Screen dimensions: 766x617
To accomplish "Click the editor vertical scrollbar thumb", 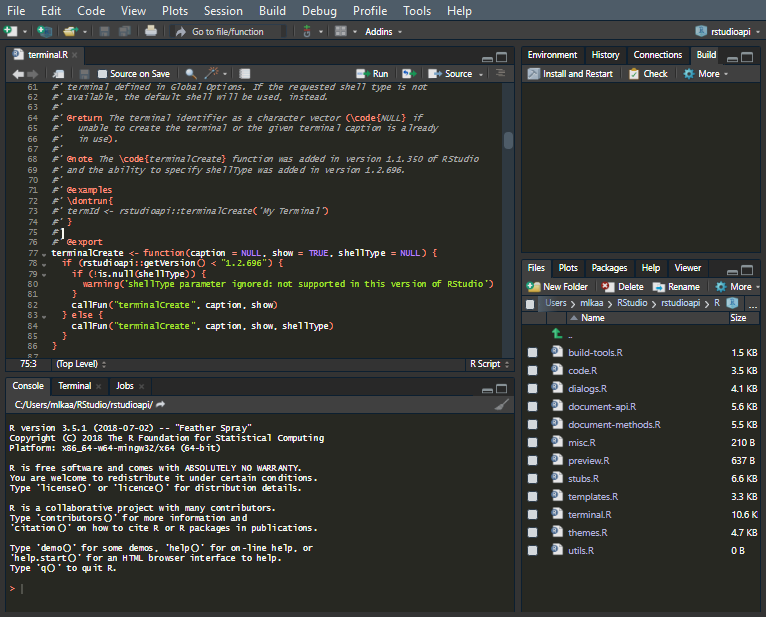I will [x=508, y=140].
